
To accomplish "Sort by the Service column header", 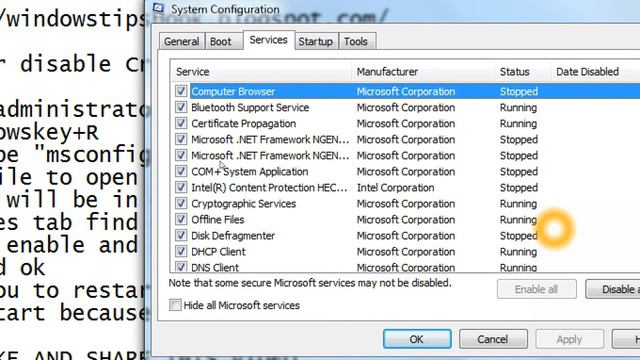I will [x=261, y=72].
